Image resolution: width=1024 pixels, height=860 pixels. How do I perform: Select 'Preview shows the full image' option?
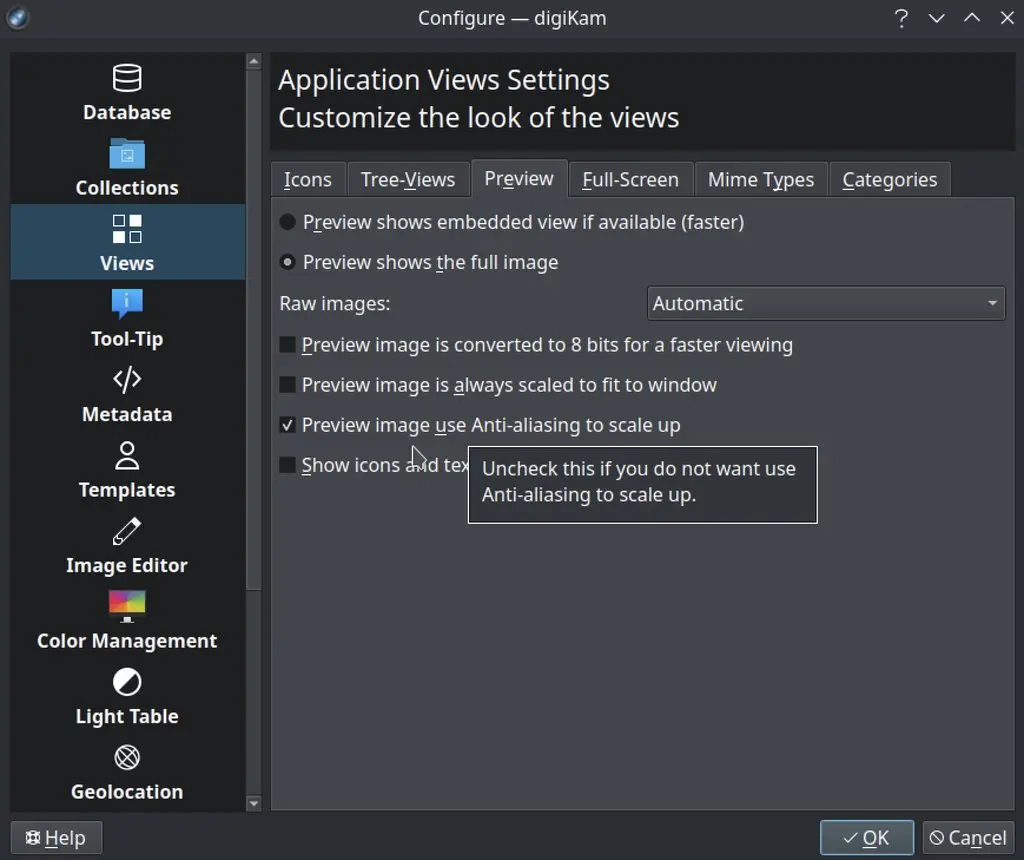(287, 262)
